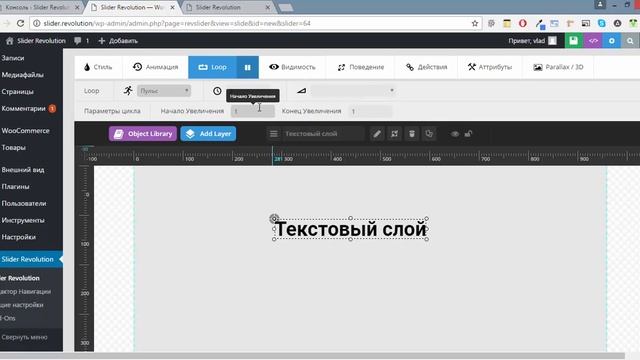Viewport: 640px width, 360px height.
Task: Click the Начало Увеличения input field
Action: 253,111
